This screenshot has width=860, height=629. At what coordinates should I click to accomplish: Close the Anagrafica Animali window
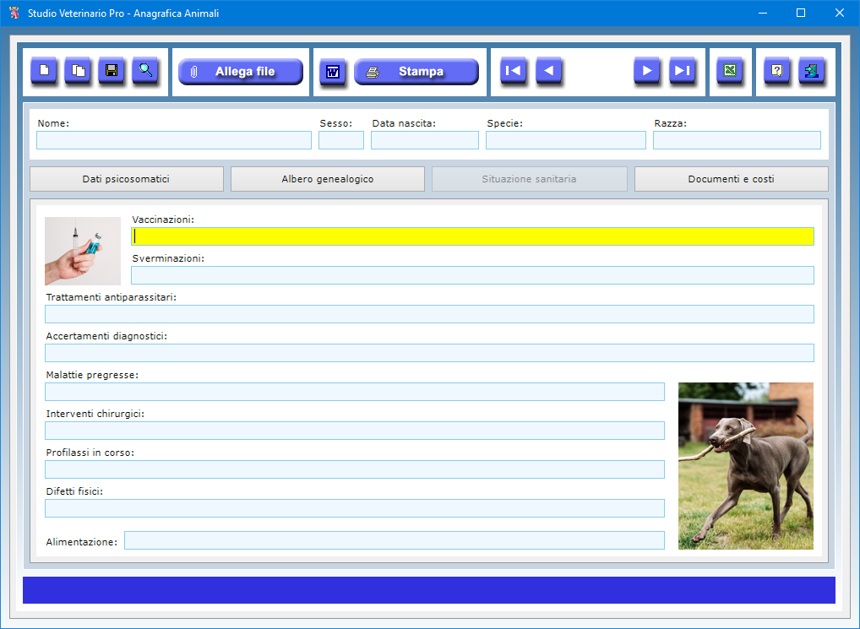840,13
